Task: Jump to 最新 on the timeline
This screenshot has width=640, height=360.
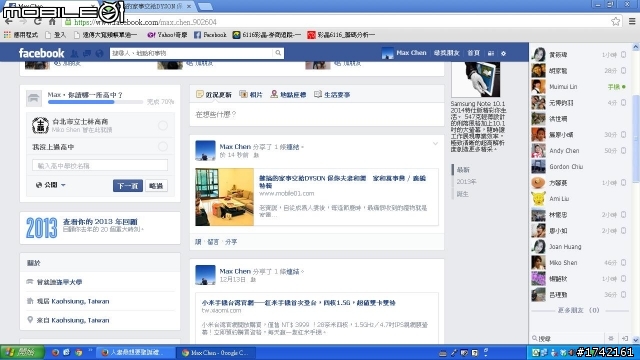Action: pyautogui.click(x=463, y=170)
